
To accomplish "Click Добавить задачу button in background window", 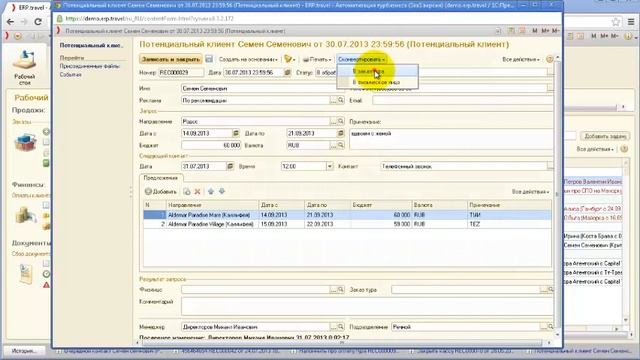I will point(605,136).
